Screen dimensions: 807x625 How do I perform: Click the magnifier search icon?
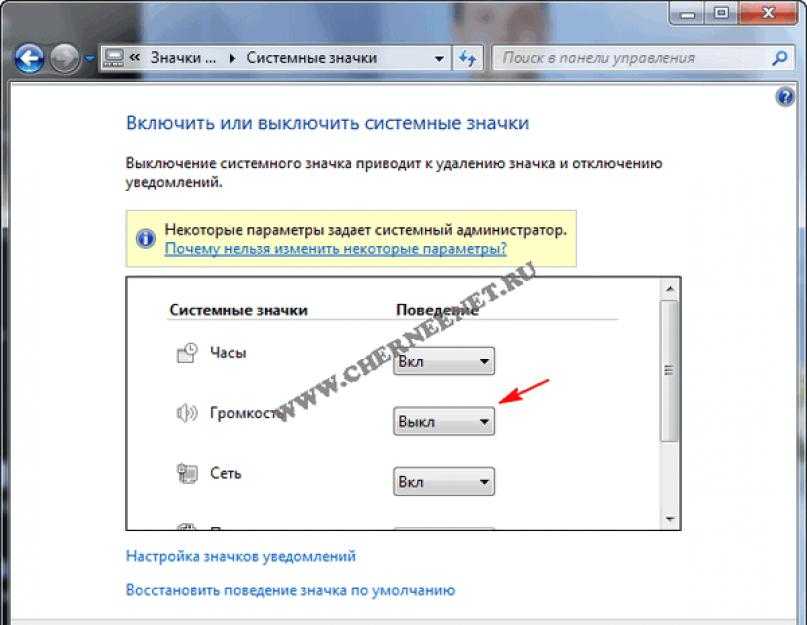pyautogui.click(x=780, y=58)
